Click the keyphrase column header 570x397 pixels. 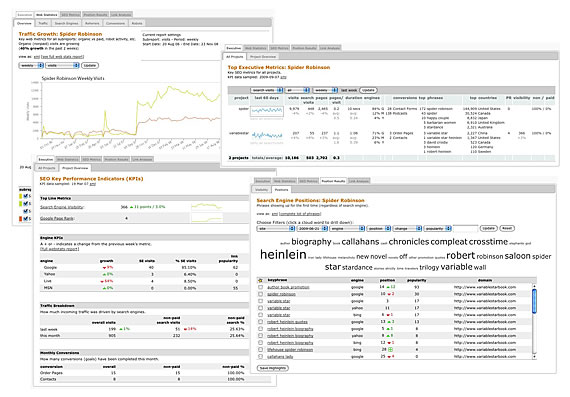click(277, 280)
